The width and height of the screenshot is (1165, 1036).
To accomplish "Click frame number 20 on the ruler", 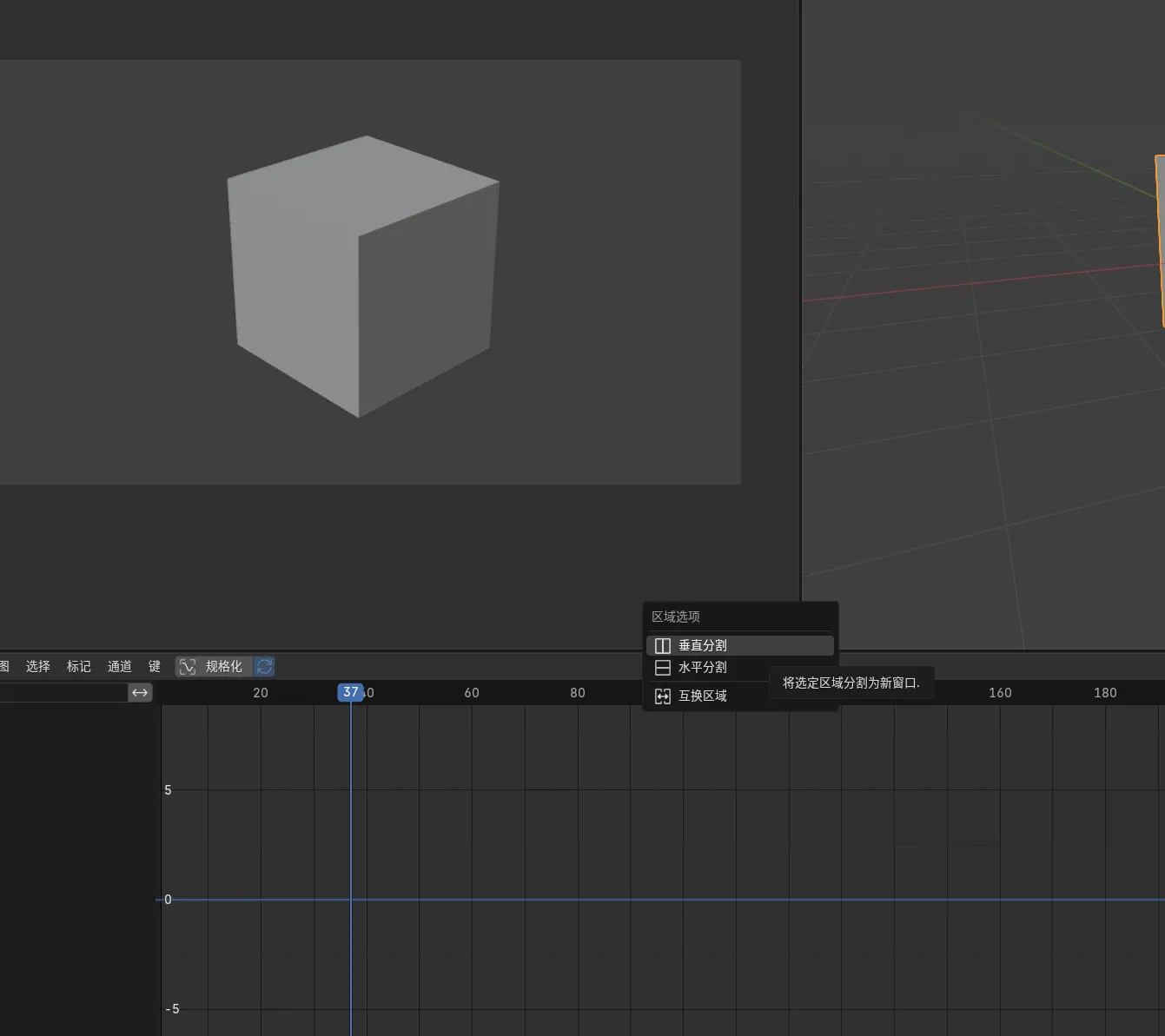I will [x=261, y=692].
